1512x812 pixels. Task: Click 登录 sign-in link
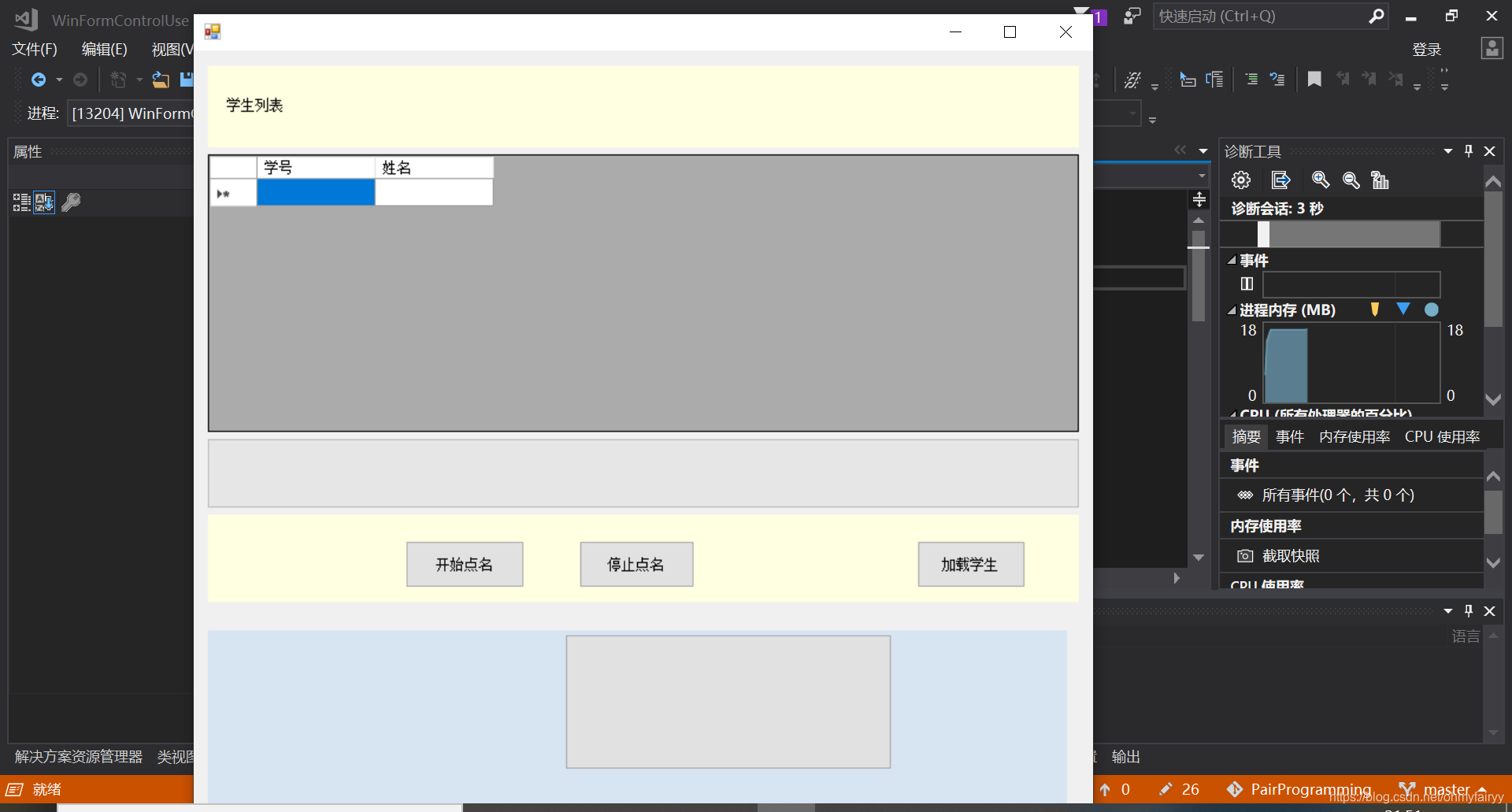[1427, 50]
